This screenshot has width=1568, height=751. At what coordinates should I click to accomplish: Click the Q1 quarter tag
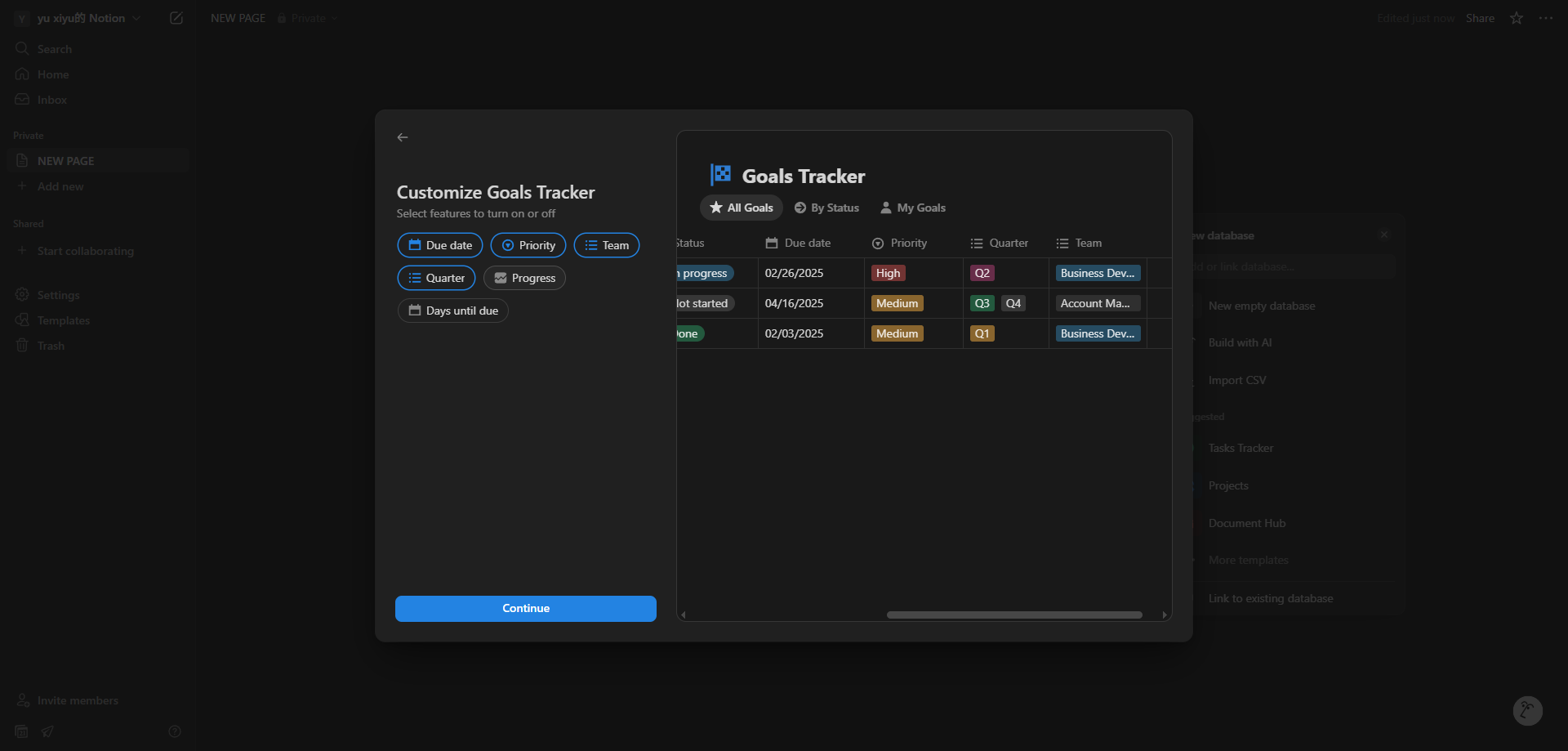pyautogui.click(x=982, y=333)
